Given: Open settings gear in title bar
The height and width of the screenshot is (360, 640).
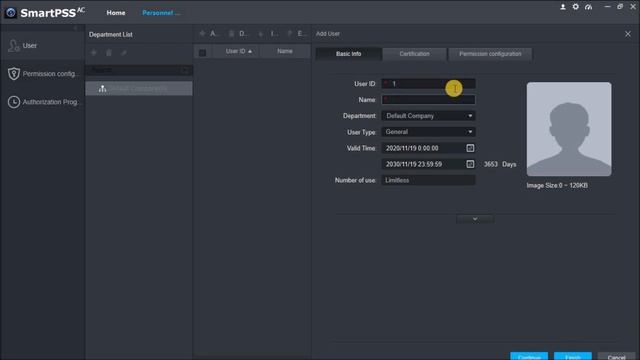Looking at the screenshot, I should (576, 7).
